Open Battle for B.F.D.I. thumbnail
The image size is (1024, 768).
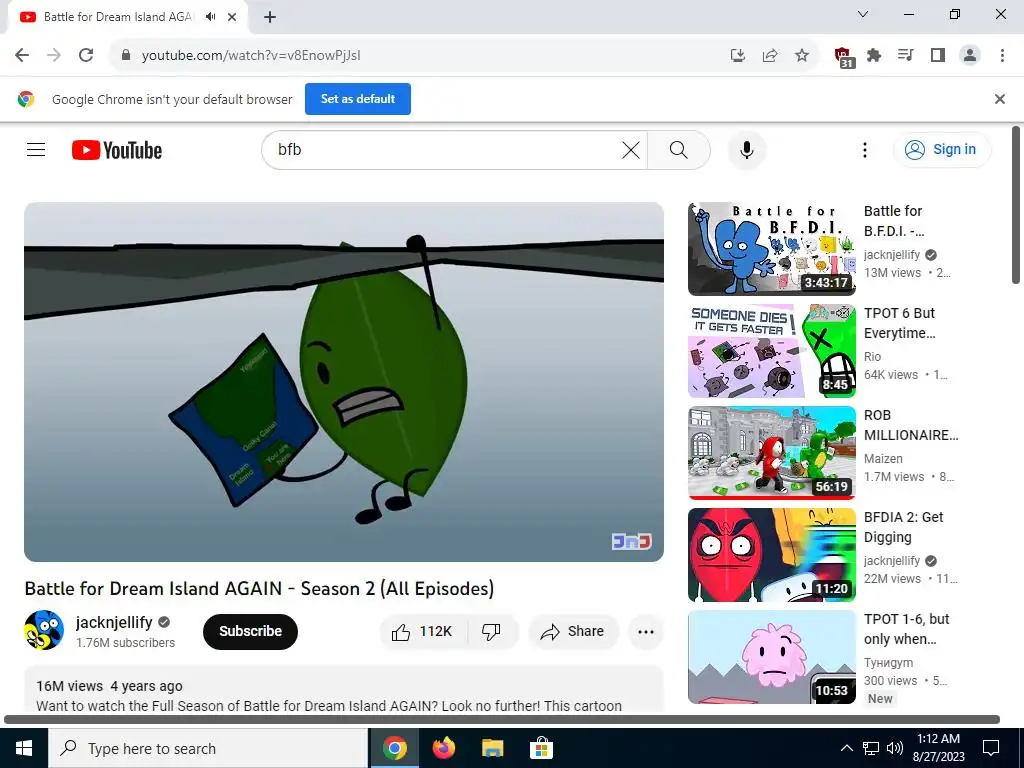click(x=771, y=249)
